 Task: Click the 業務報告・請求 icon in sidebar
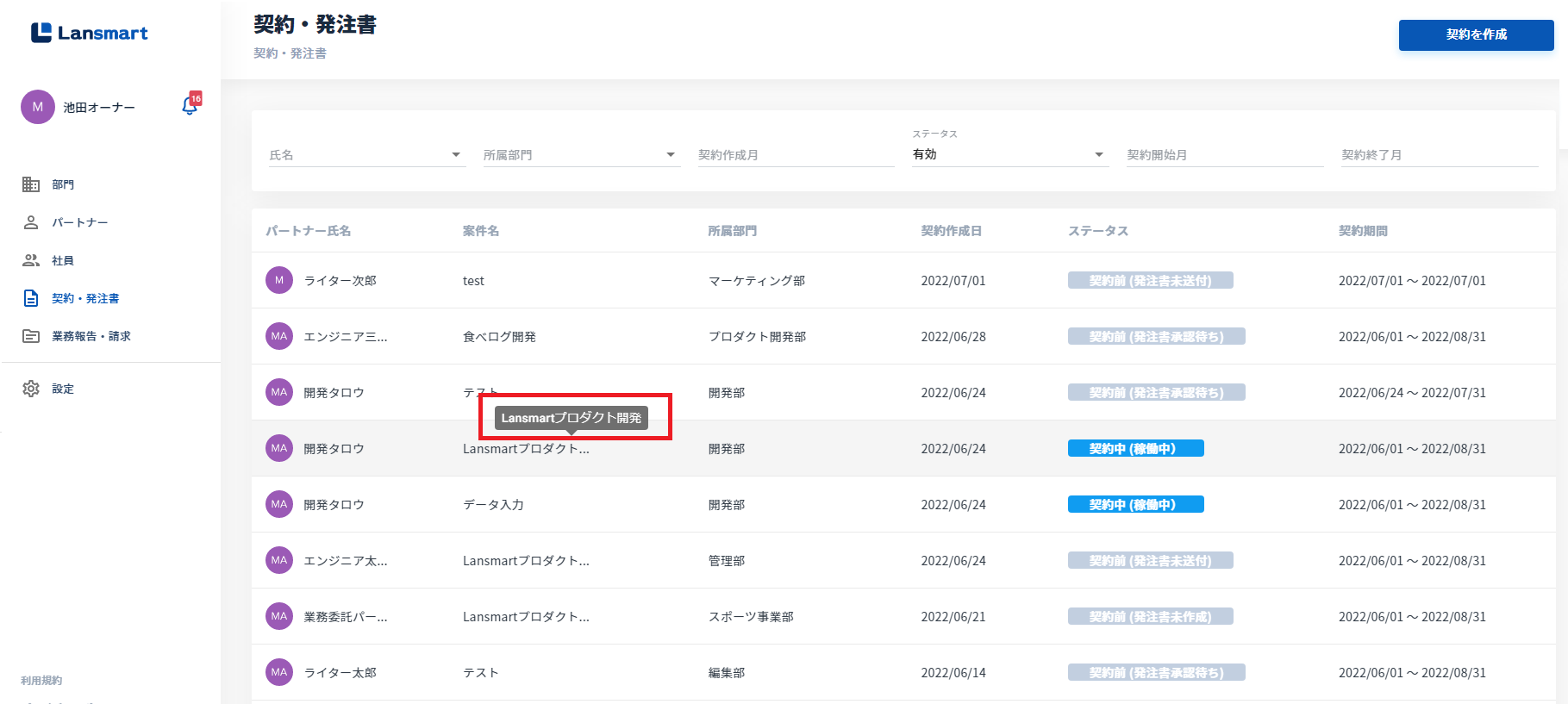click(31, 336)
